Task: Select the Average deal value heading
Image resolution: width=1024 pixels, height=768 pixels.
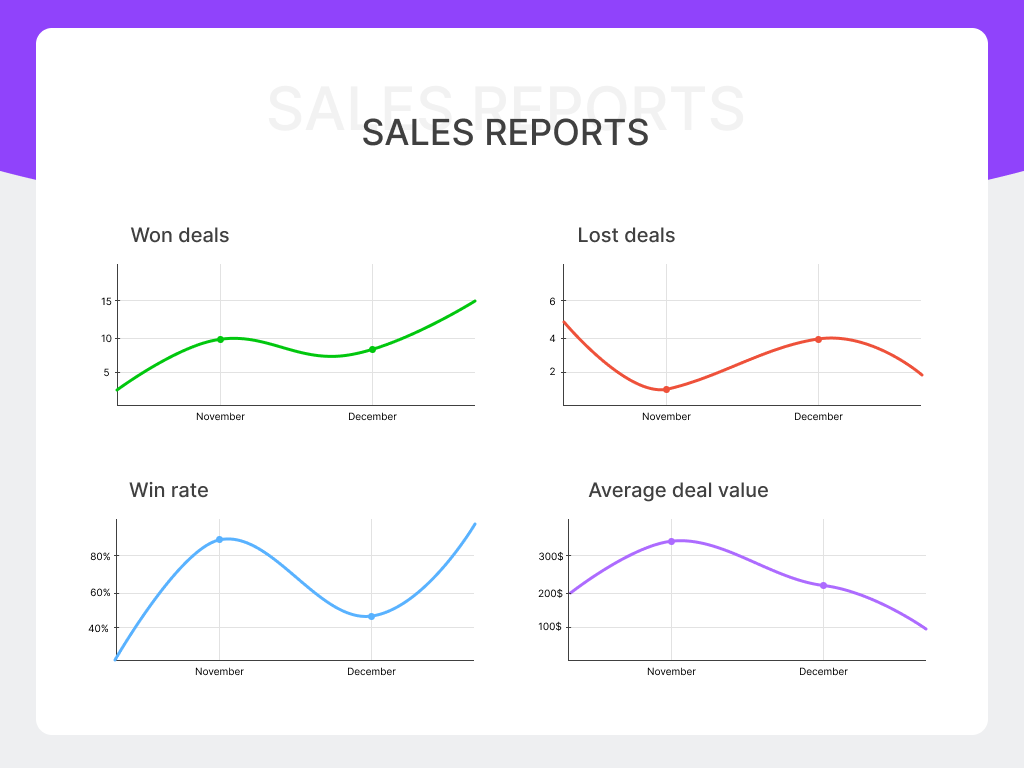Action: (x=678, y=490)
